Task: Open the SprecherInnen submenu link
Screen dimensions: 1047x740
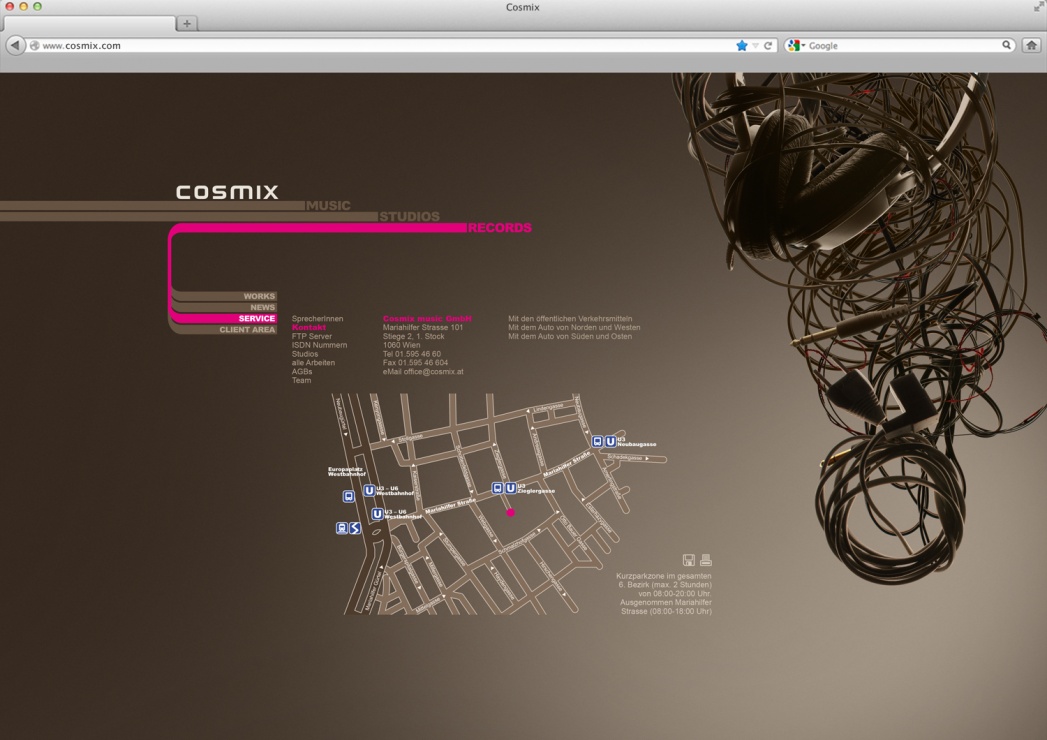Action: [x=317, y=319]
